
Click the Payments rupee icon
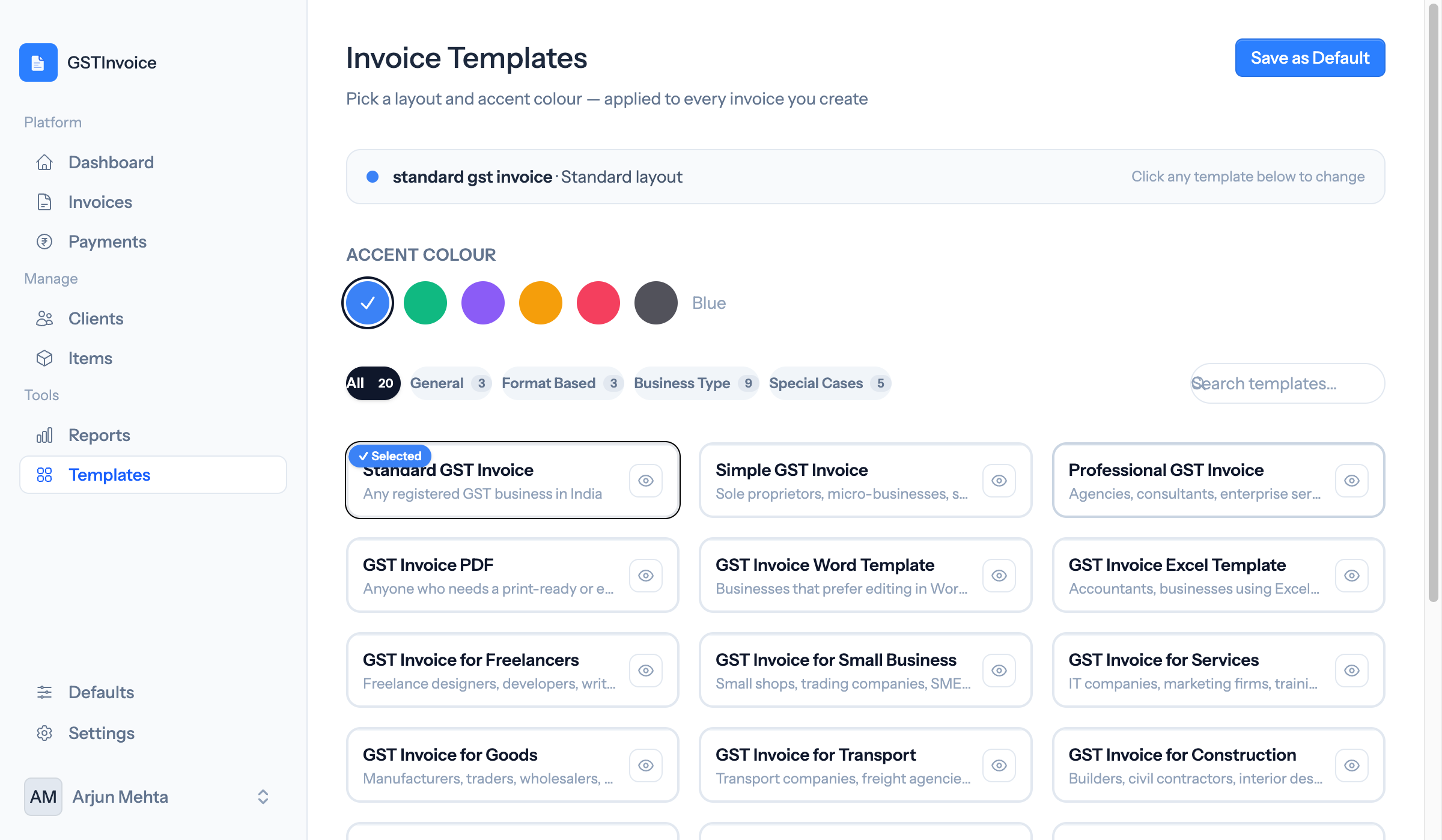click(x=44, y=242)
